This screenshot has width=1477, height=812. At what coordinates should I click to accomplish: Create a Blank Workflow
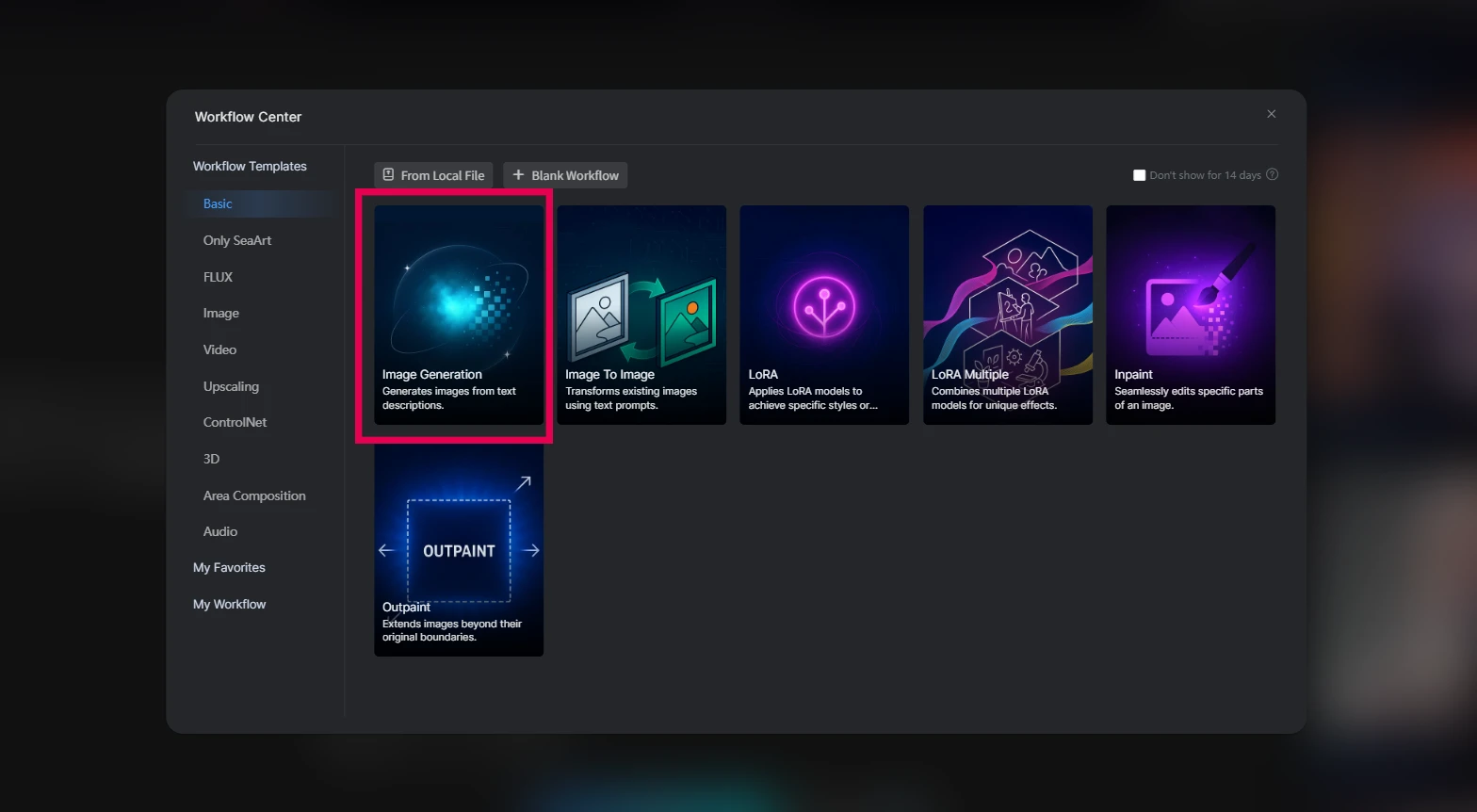coord(565,175)
